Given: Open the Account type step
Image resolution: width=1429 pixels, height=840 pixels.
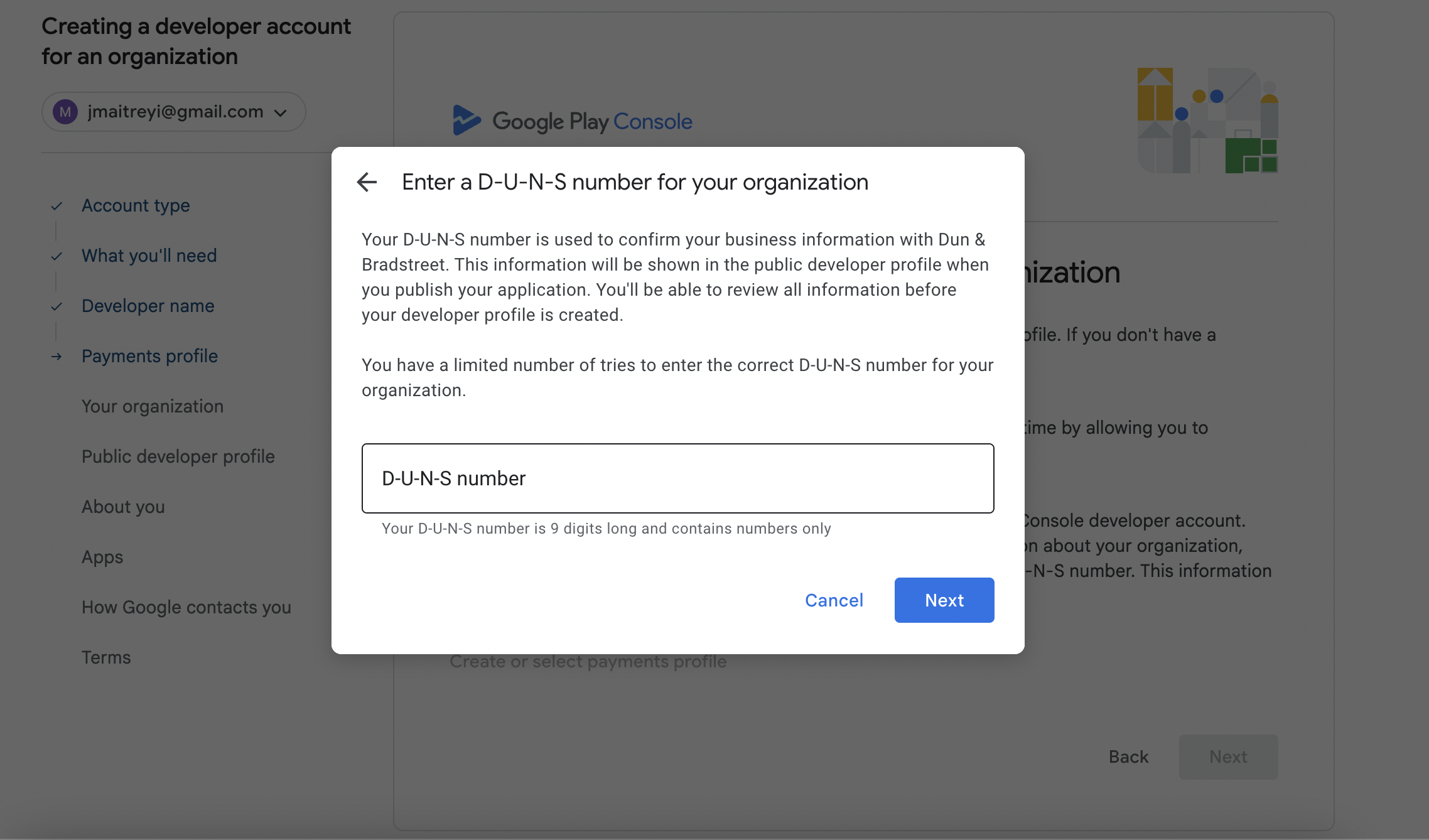Looking at the screenshot, I should point(136,206).
